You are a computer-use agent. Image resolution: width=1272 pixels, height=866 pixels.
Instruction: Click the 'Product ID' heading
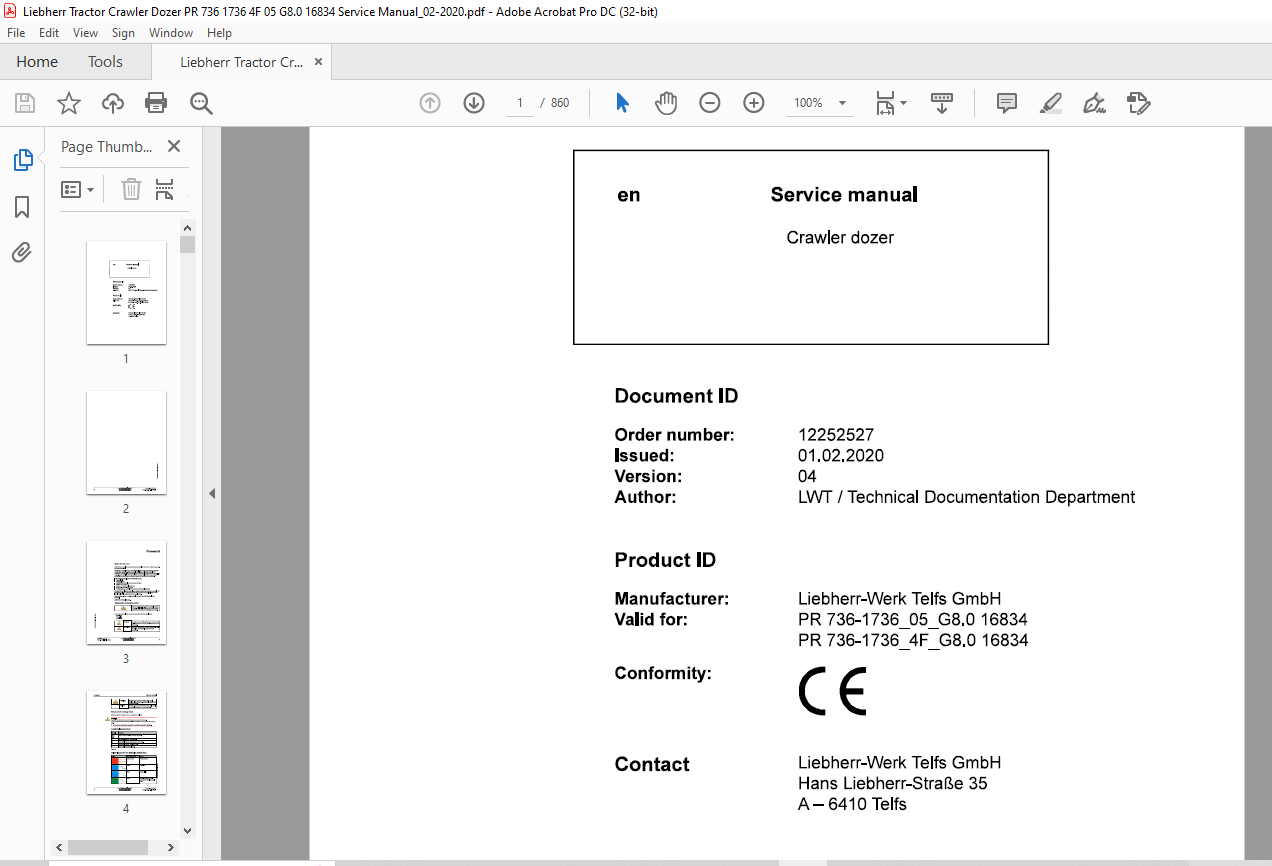point(665,560)
